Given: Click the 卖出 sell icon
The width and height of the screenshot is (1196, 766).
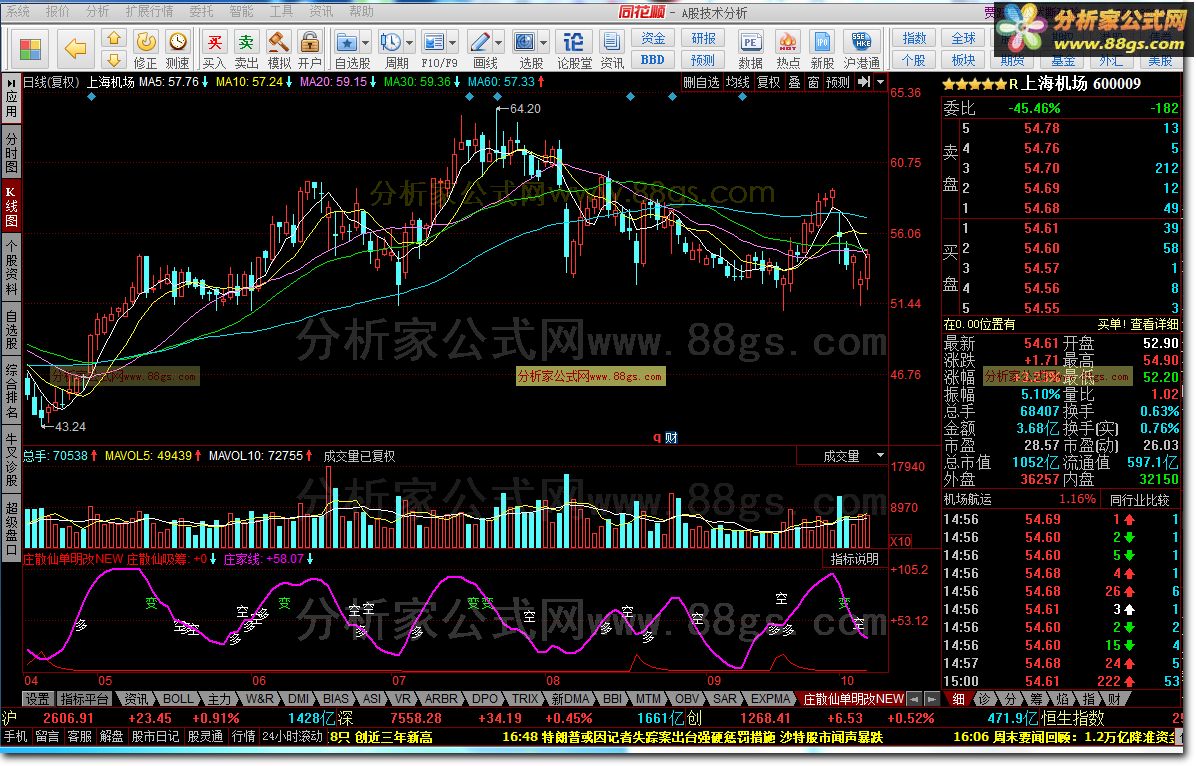Looking at the screenshot, I should click(x=246, y=41).
